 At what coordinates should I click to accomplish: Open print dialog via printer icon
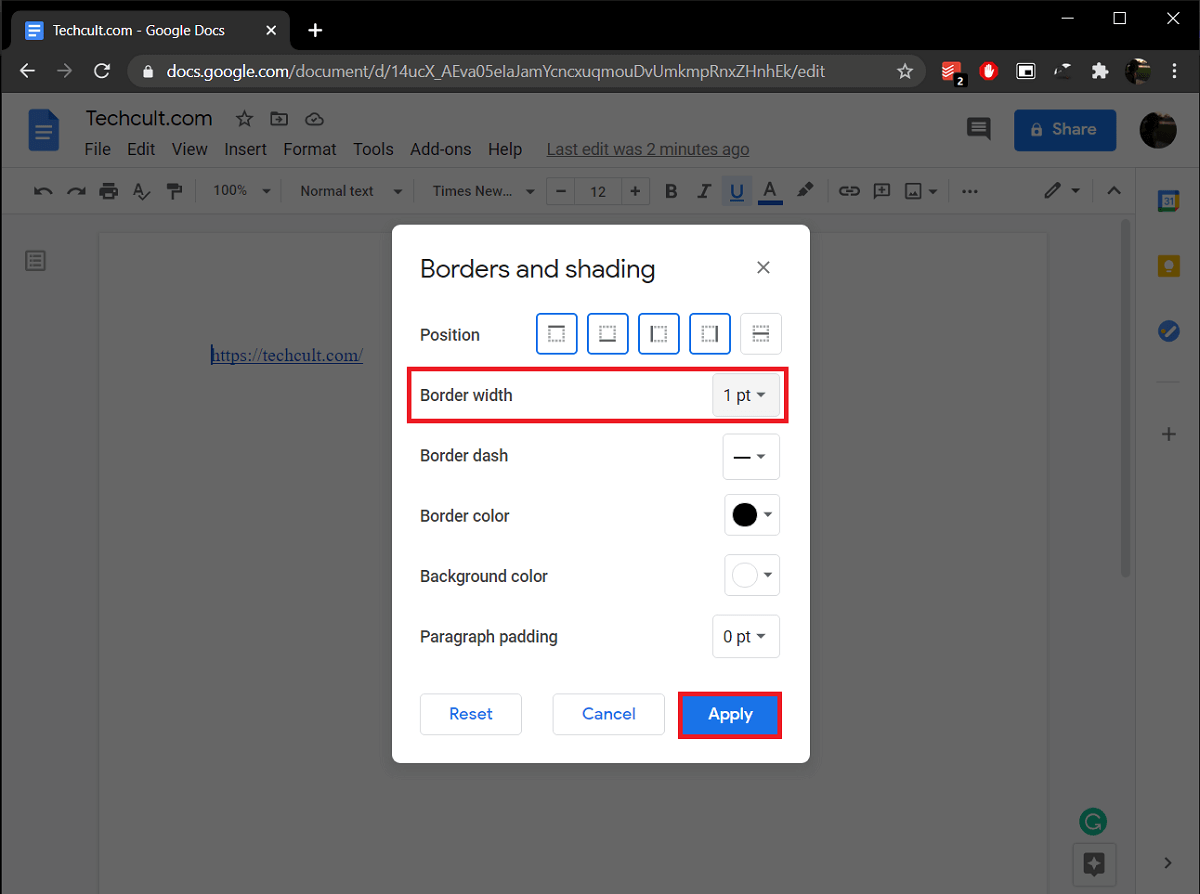tap(108, 191)
